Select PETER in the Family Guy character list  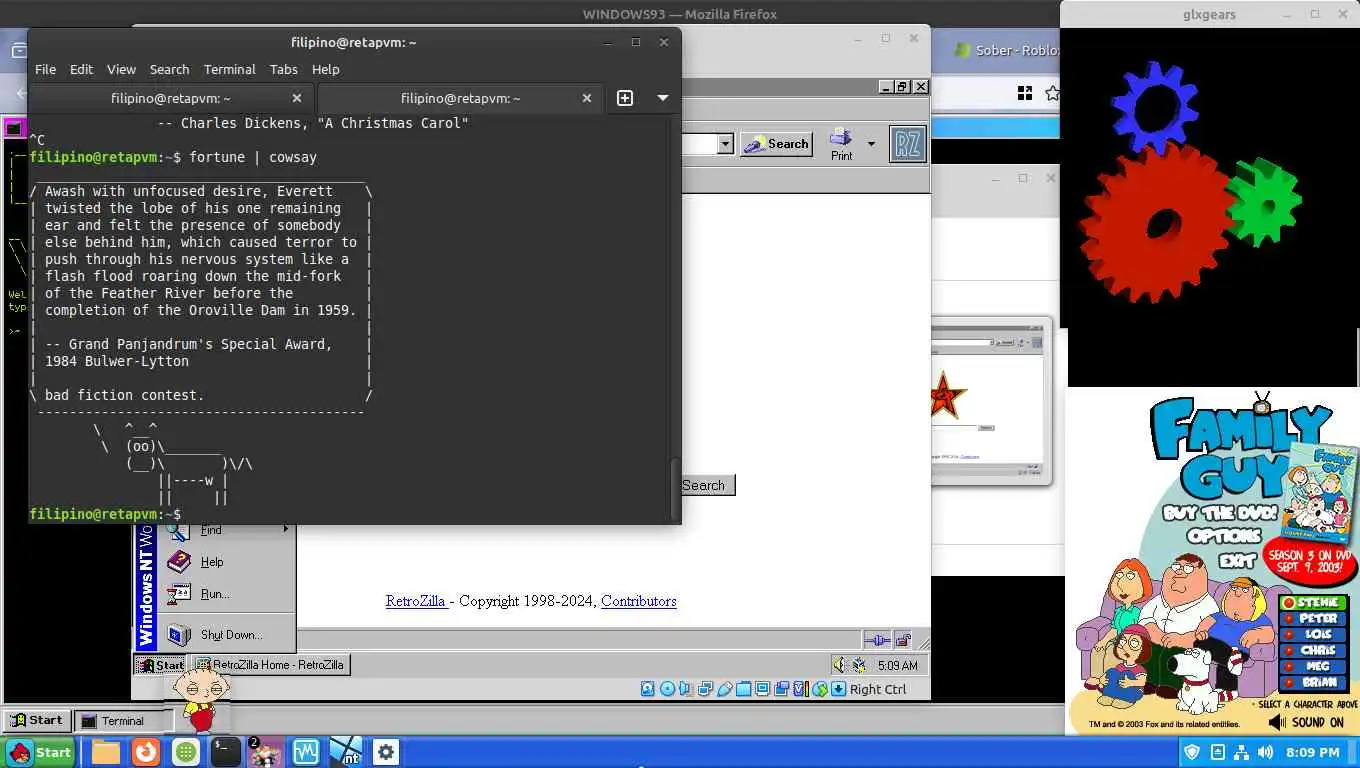point(1315,619)
